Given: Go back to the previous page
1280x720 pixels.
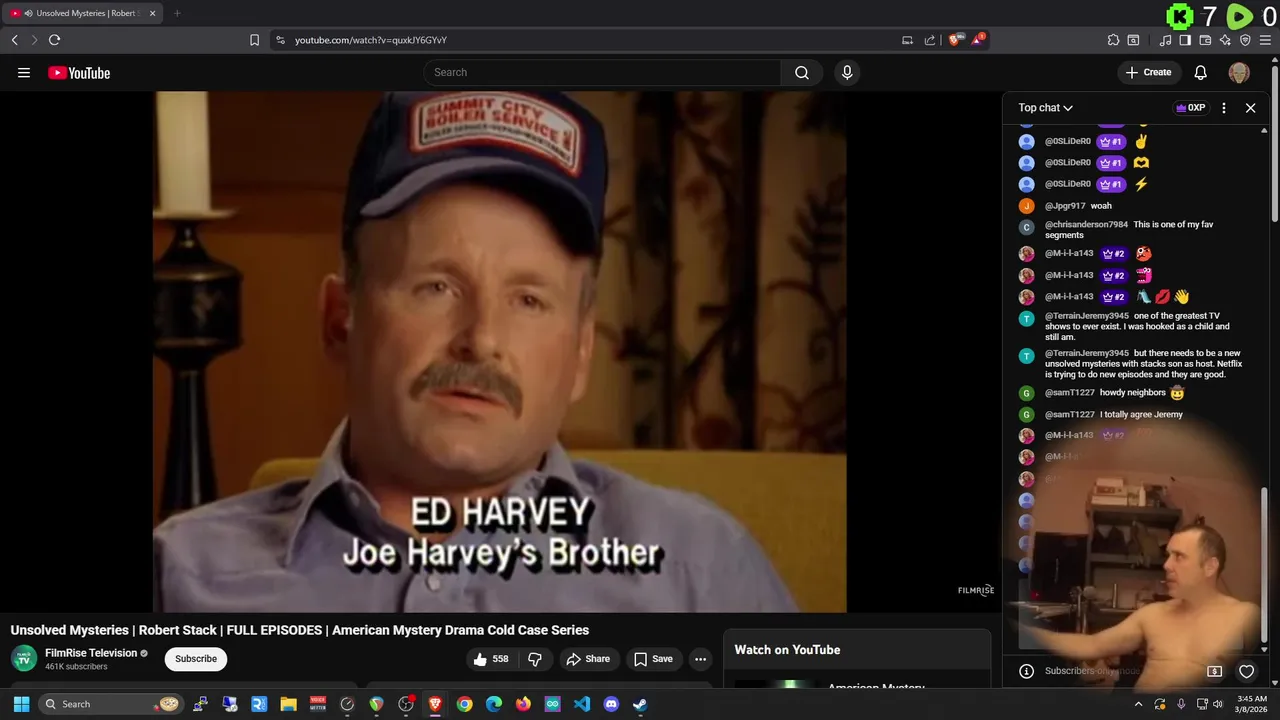Looking at the screenshot, I should [14, 40].
